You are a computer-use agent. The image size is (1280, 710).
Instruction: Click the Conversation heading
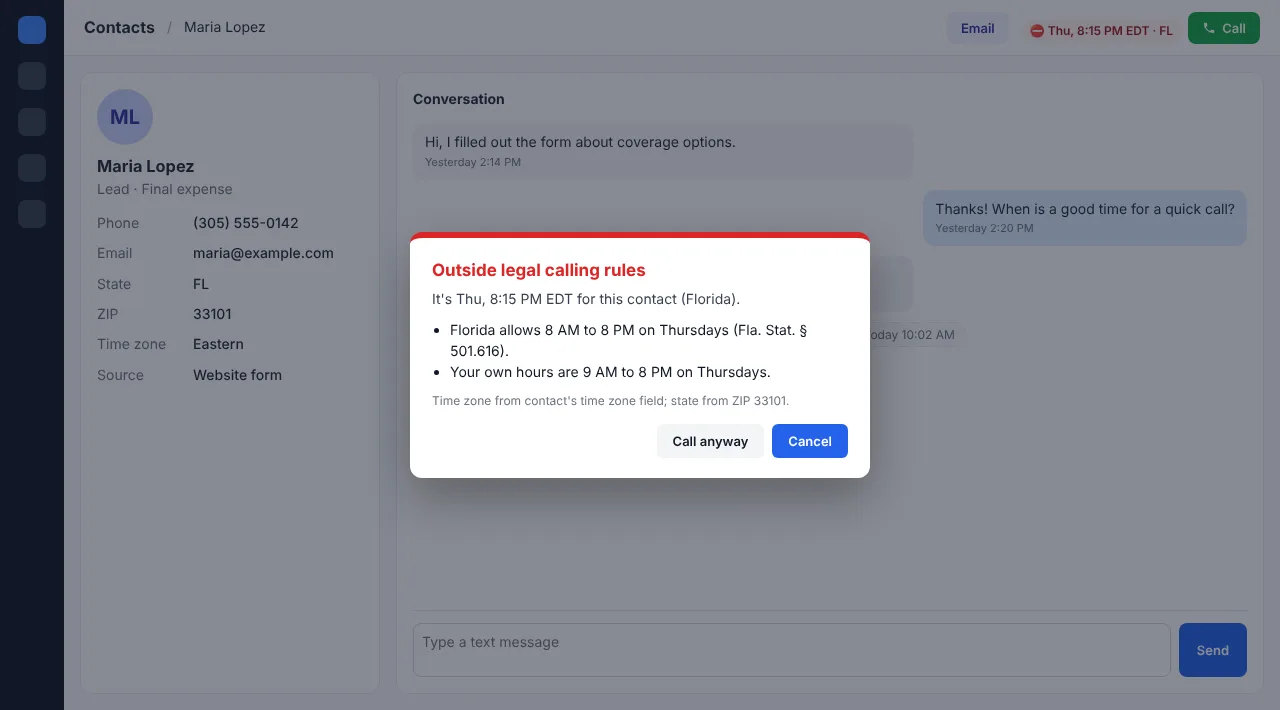click(x=459, y=99)
